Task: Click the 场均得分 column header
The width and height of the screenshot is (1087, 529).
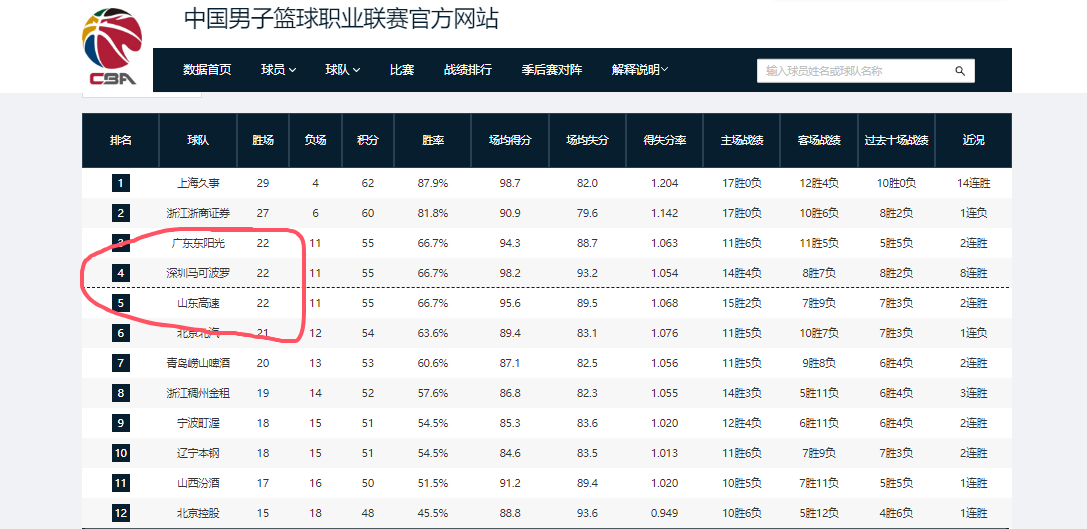Action: [x=509, y=141]
